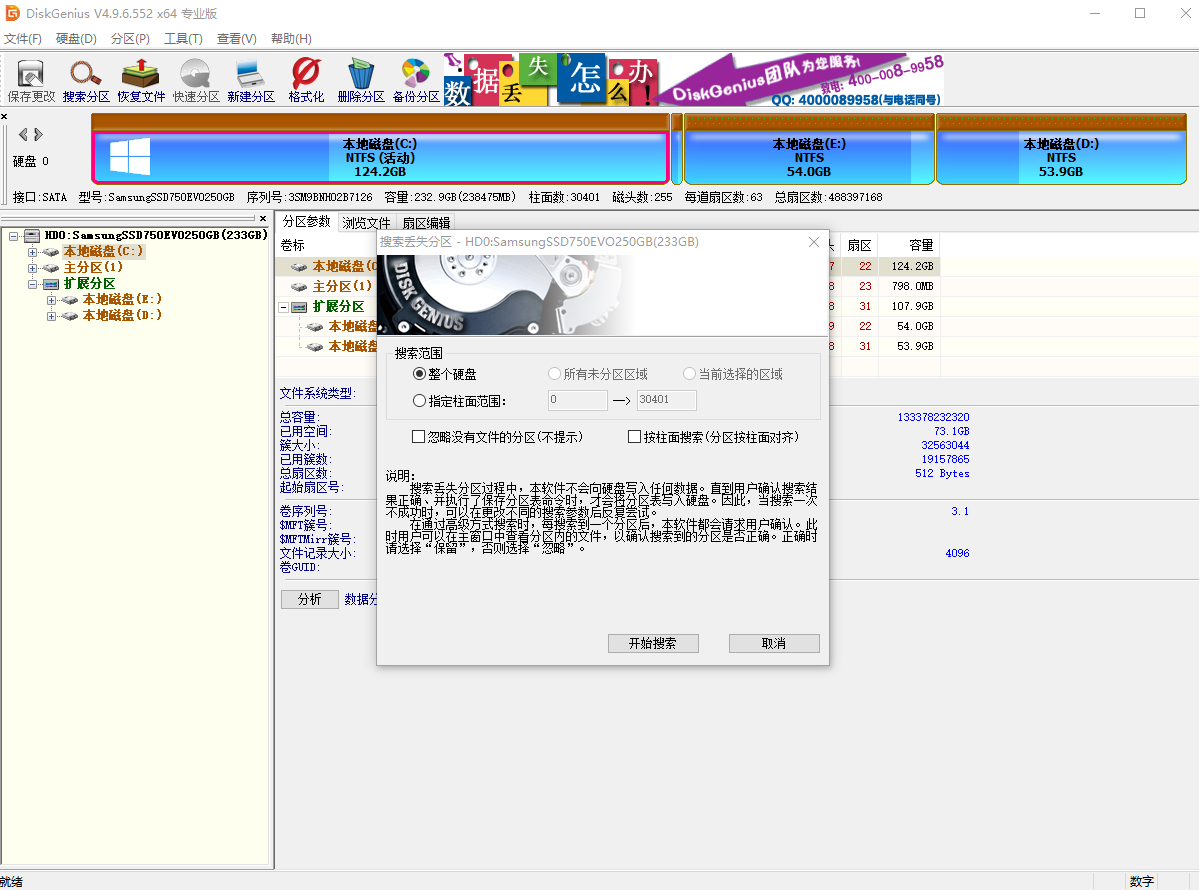
Task: Go to next disk with right arrow
Action: (38, 135)
